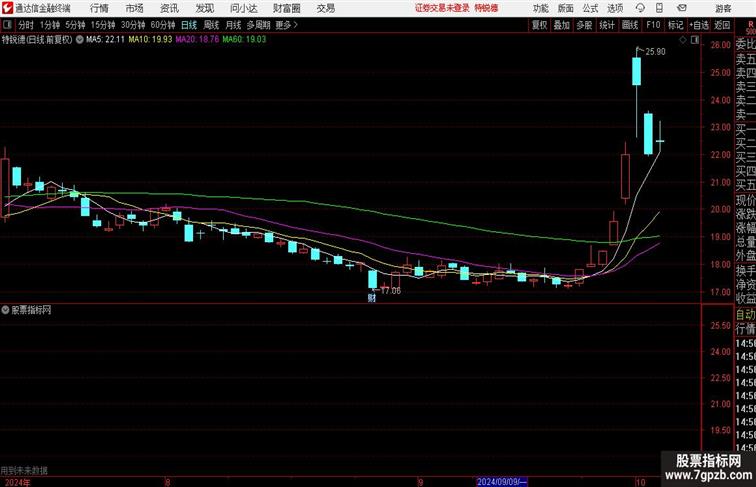Open the customer service headset icon
The height and width of the screenshot is (487, 756).
tap(640, 8)
